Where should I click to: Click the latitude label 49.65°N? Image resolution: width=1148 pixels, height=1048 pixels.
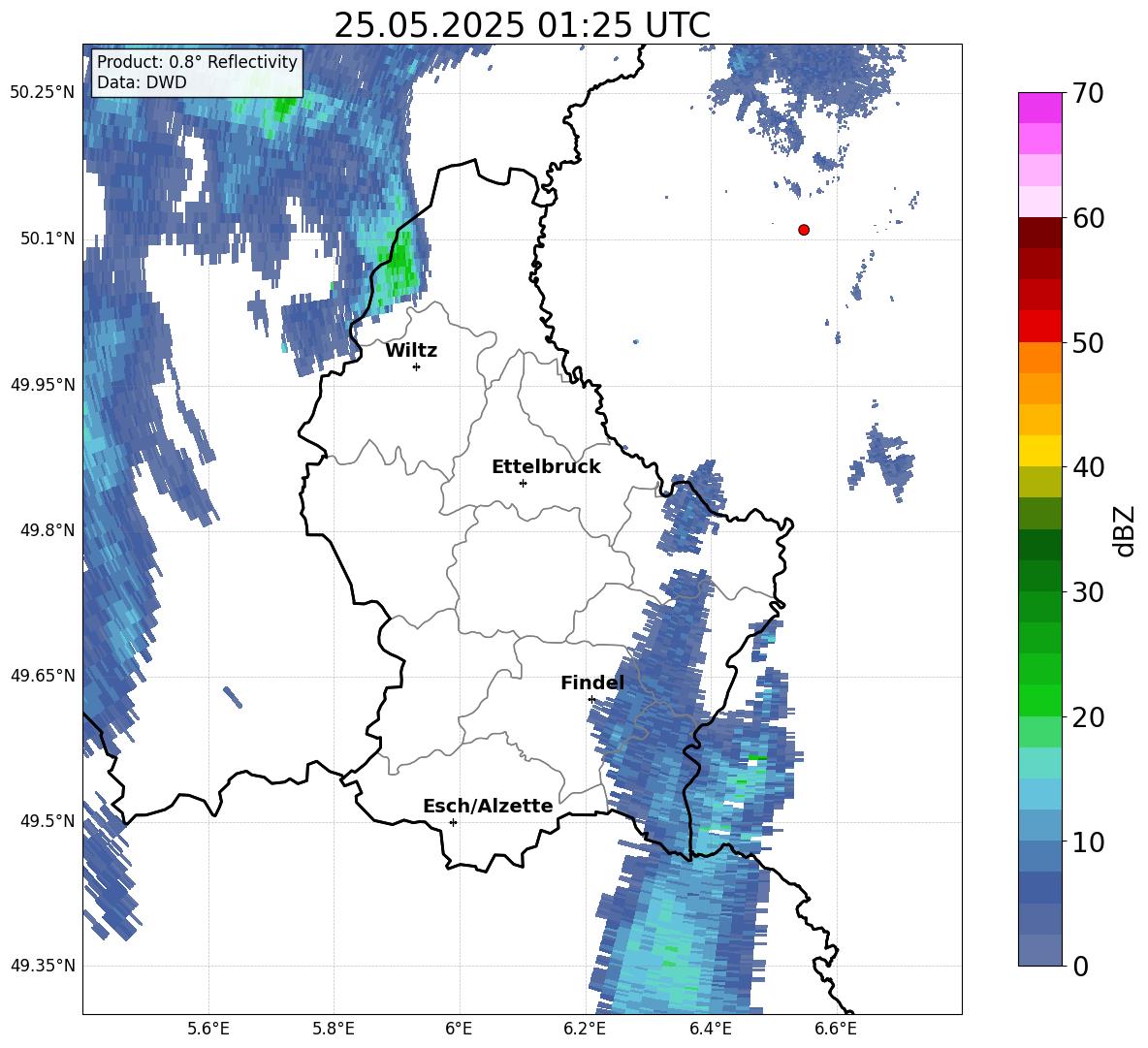pyautogui.click(x=43, y=676)
